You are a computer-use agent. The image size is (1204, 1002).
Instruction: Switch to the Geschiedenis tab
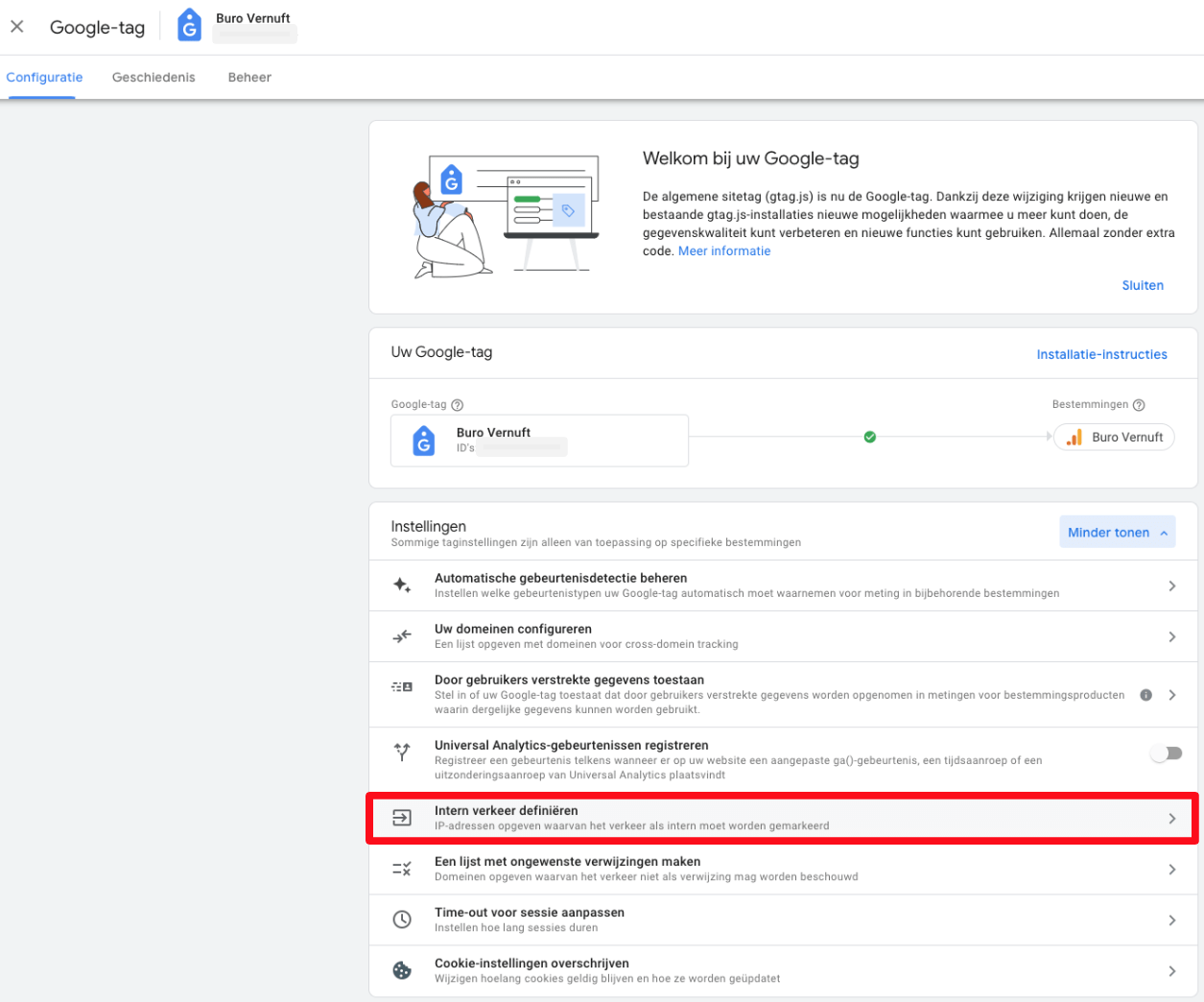pos(153,78)
